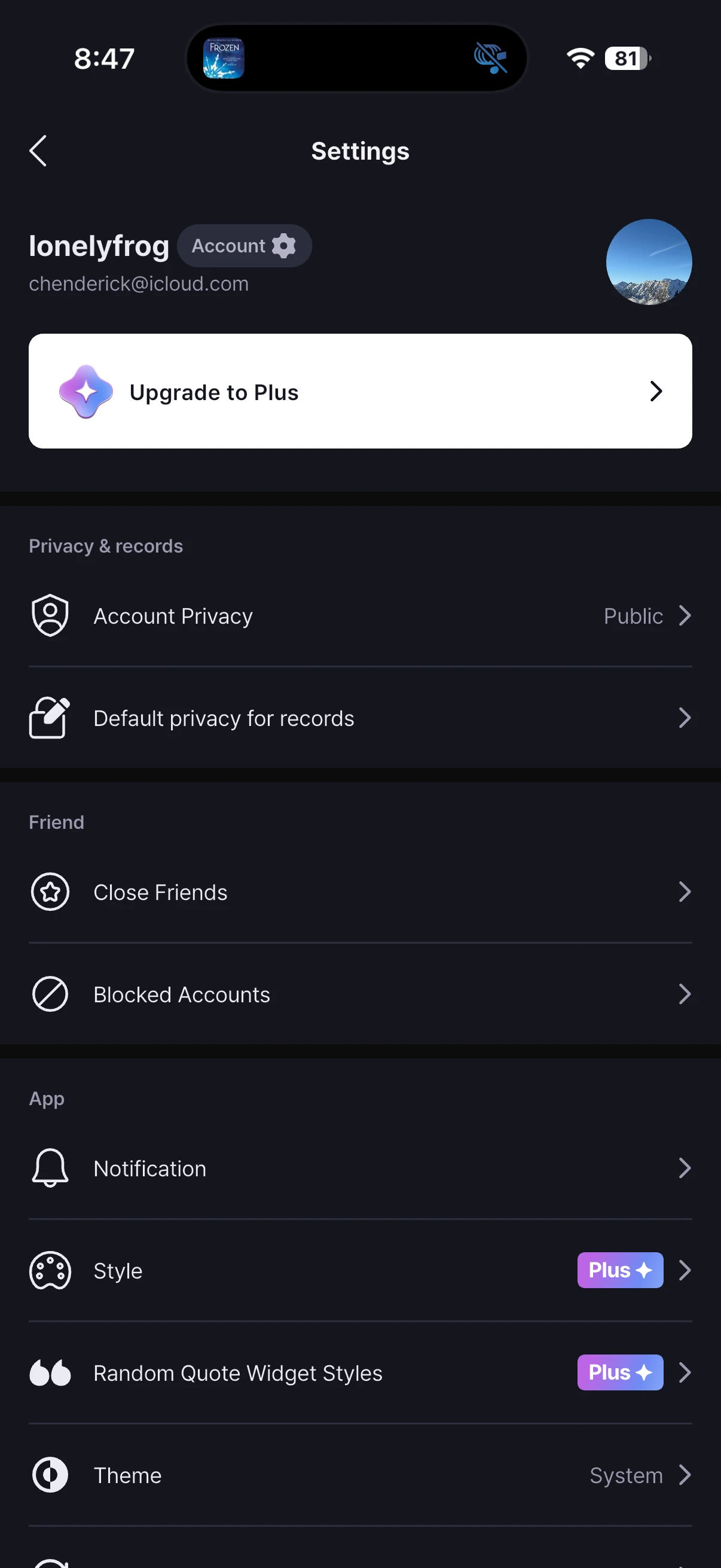The image size is (721, 1568).
Task: Tap the Account Privacy shield icon
Action: click(50, 615)
